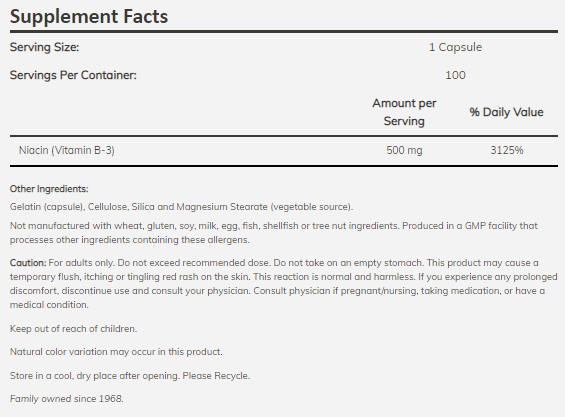The image size is (565, 417).
Task: Click the Other Ingredients heading
Action: (49, 189)
